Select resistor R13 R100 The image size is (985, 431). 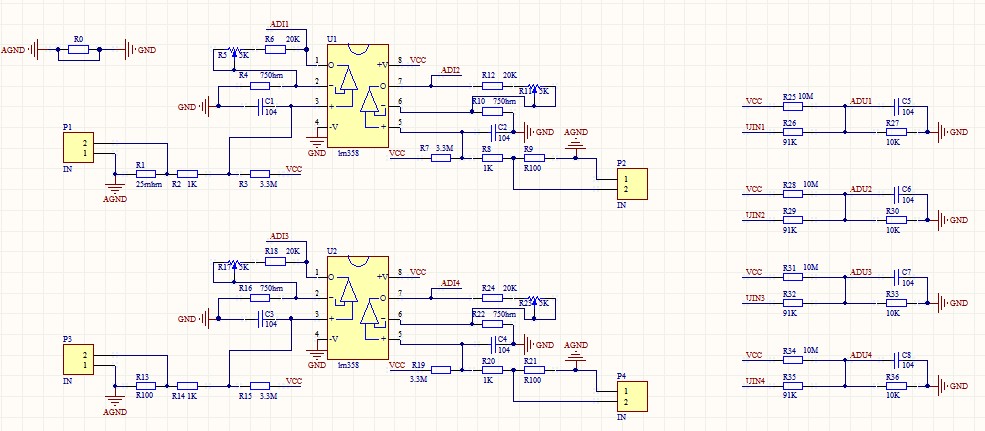tap(146, 386)
